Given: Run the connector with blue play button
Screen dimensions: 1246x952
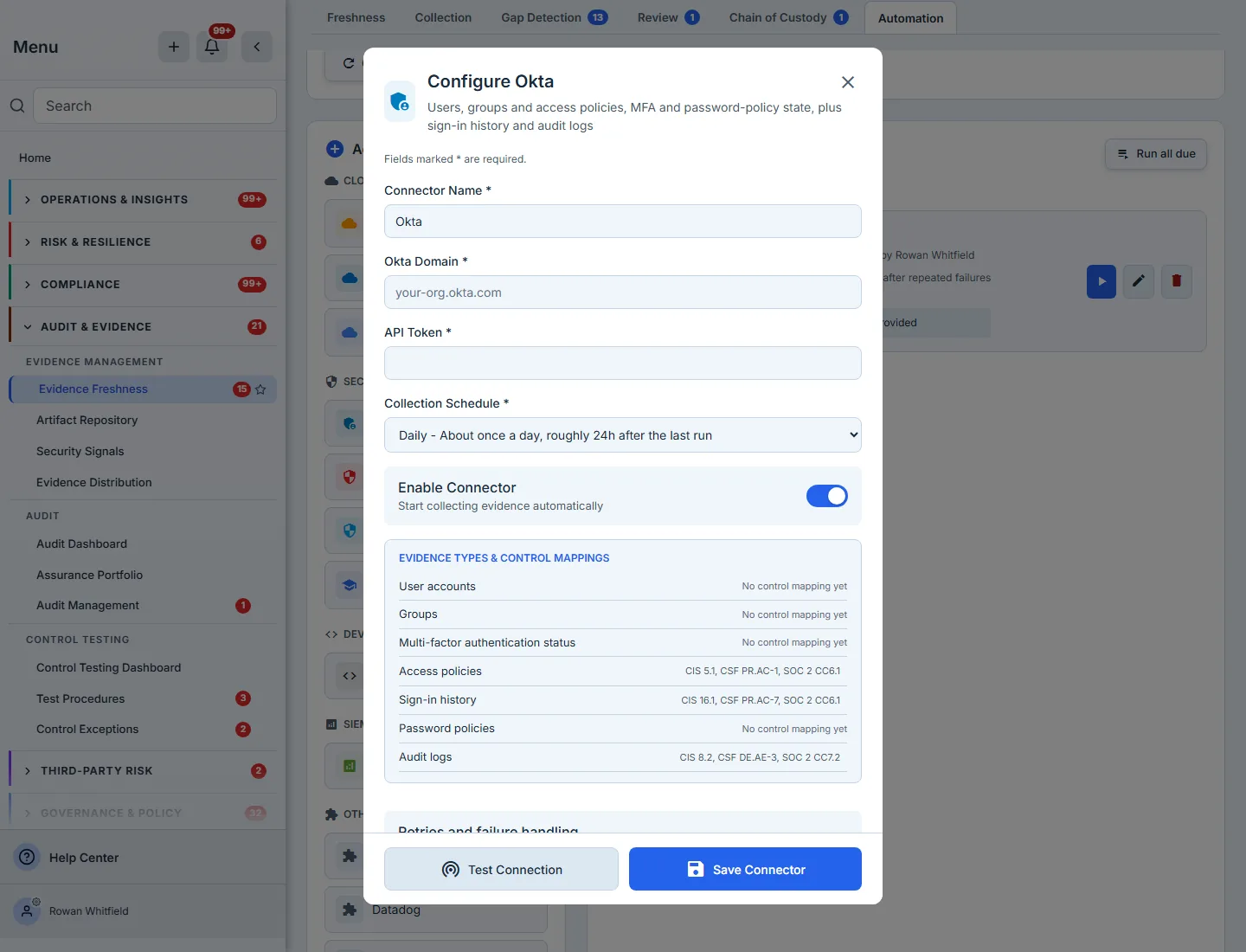Looking at the screenshot, I should 1101,281.
